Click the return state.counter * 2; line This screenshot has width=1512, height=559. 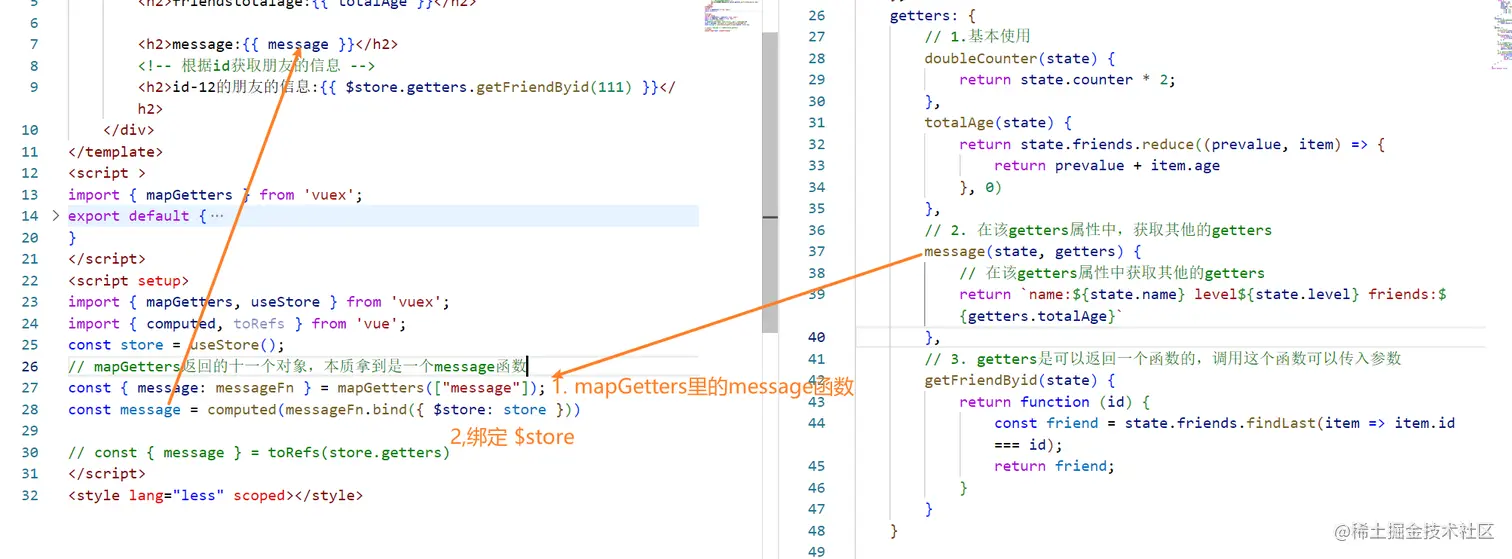(x=1067, y=80)
